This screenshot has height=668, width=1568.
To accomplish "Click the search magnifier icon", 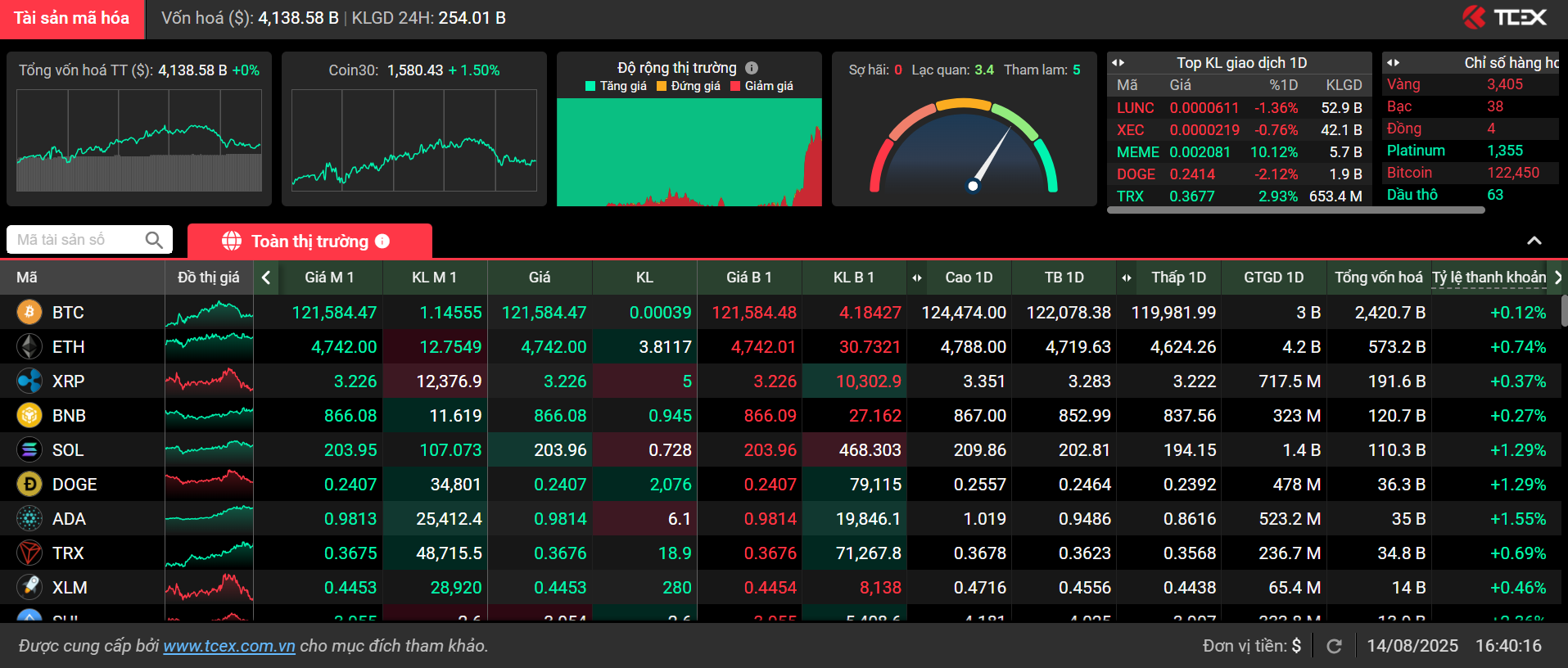I will point(154,240).
